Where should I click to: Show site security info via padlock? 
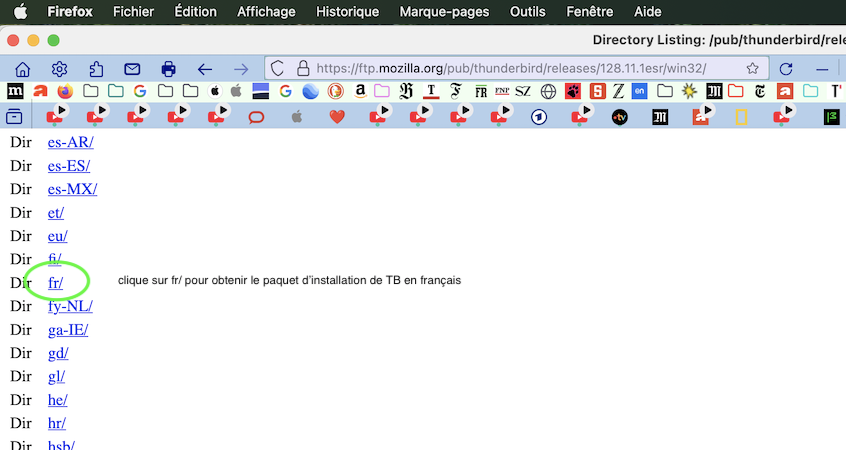303,69
